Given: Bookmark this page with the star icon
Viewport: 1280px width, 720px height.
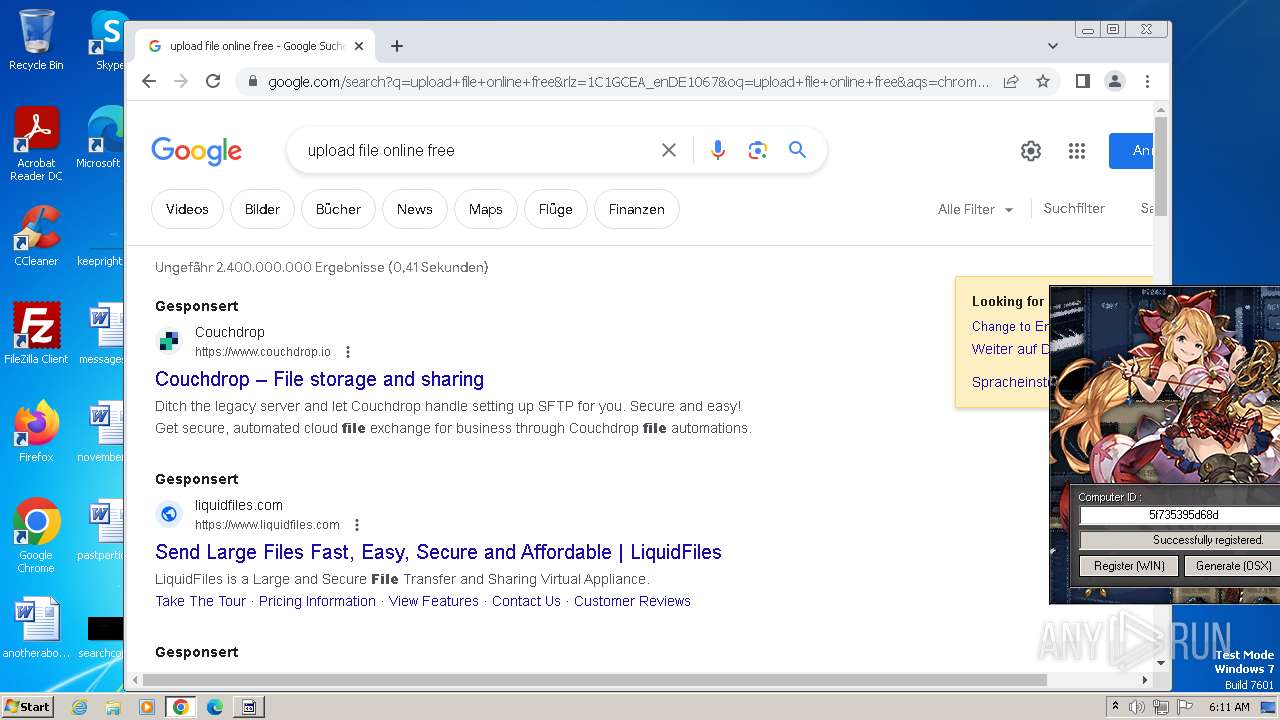Looking at the screenshot, I should click(x=1043, y=81).
